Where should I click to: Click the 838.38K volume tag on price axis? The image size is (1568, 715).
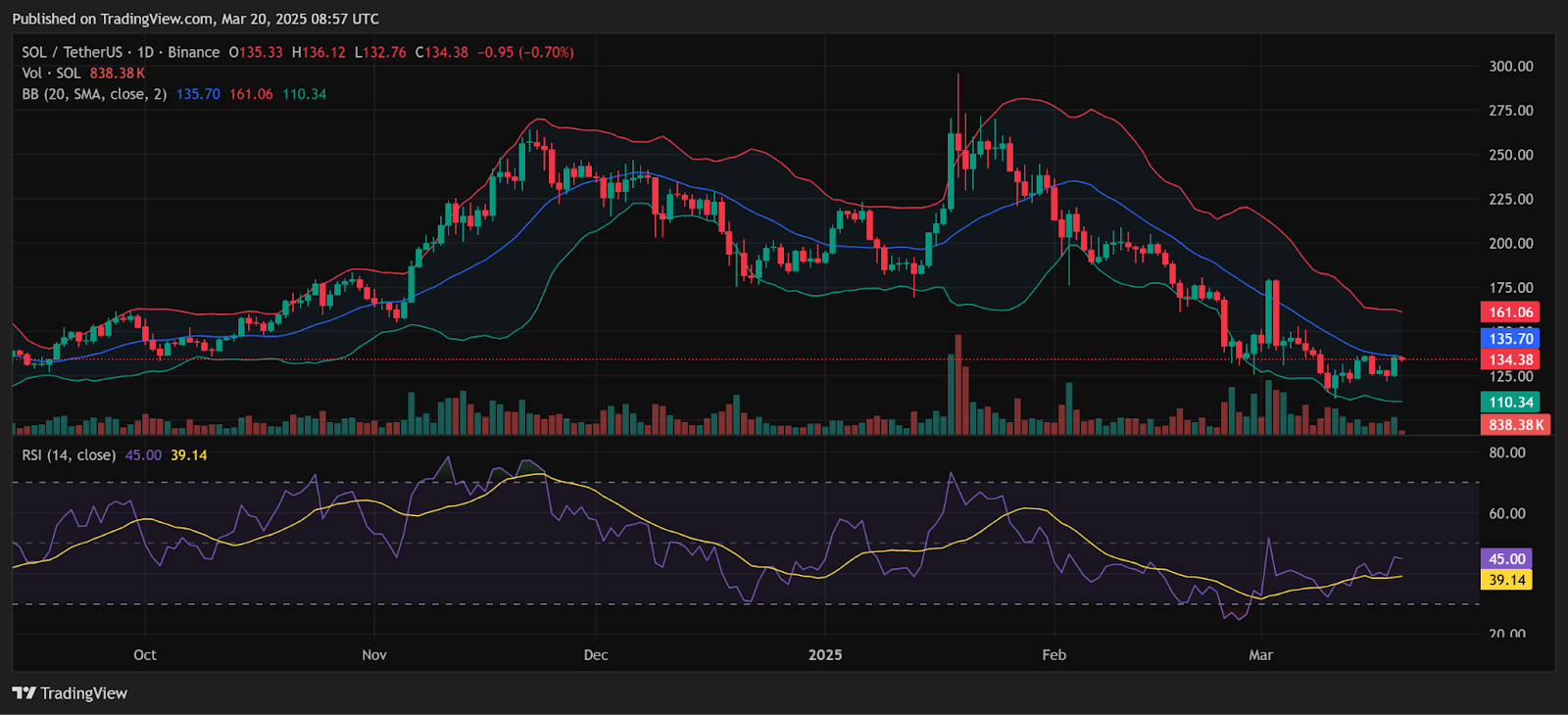[x=1515, y=425]
